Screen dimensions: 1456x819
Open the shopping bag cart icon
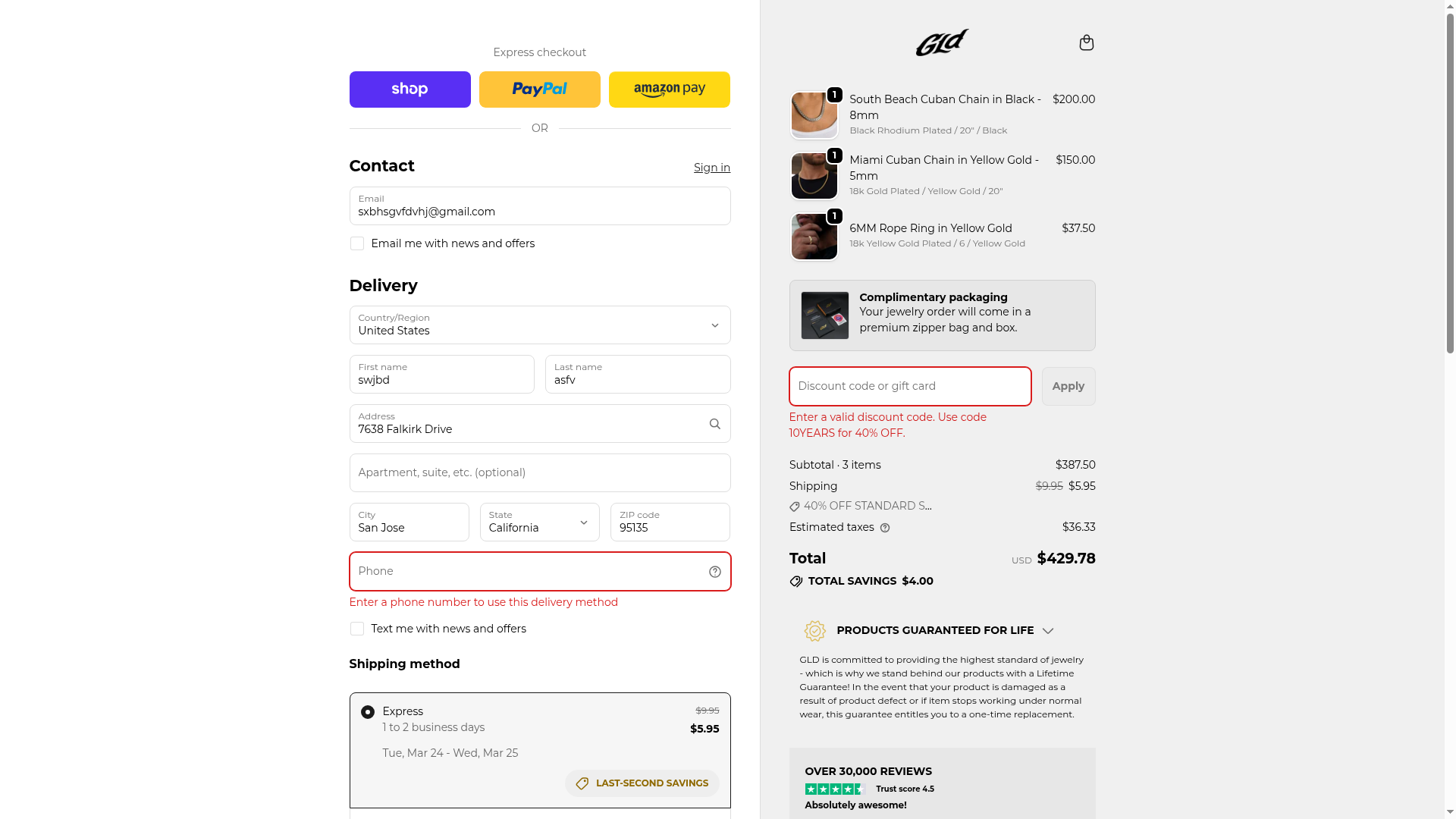(x=1086, y=42)
